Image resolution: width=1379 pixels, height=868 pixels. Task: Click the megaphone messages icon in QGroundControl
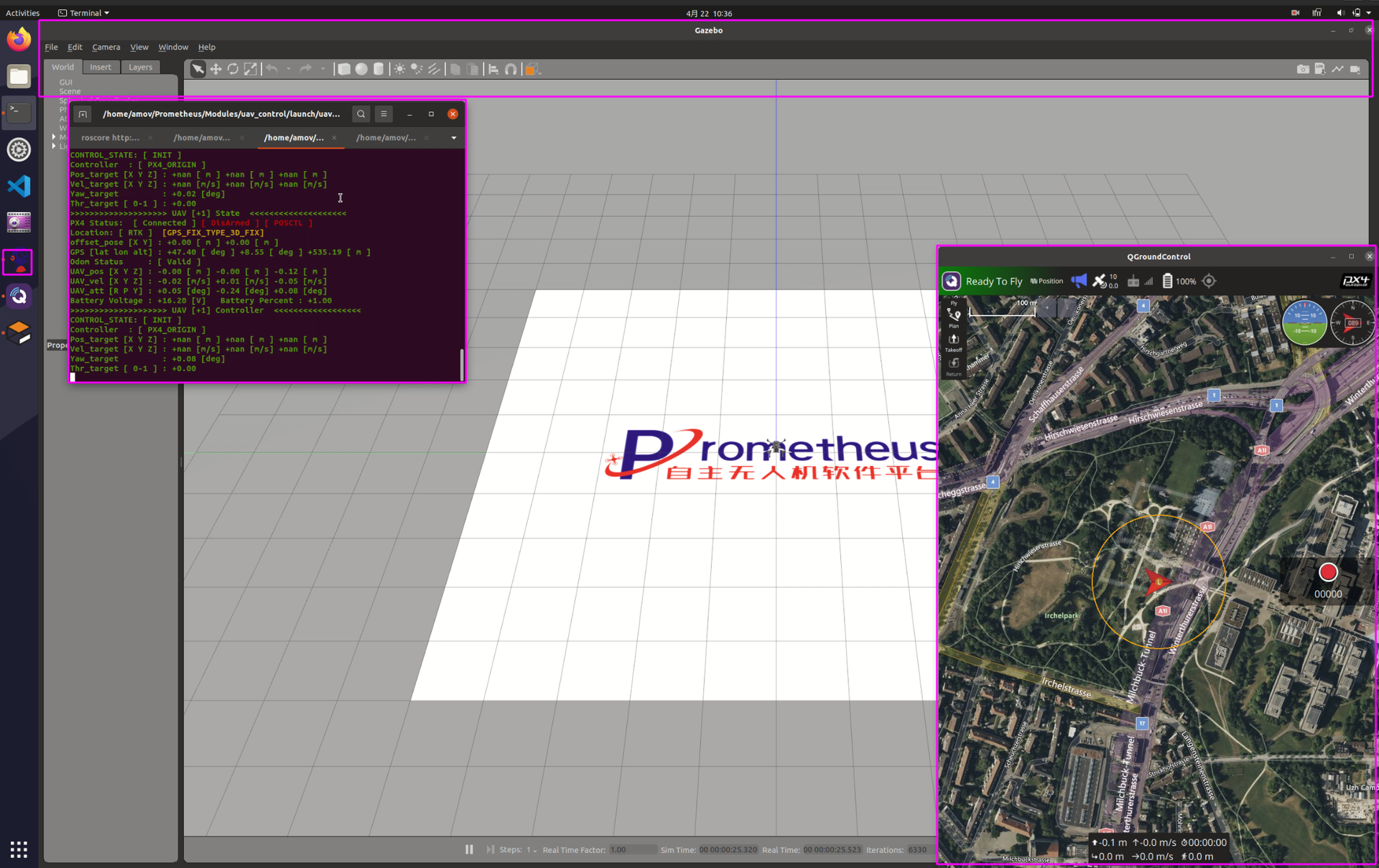(1079, 281)
